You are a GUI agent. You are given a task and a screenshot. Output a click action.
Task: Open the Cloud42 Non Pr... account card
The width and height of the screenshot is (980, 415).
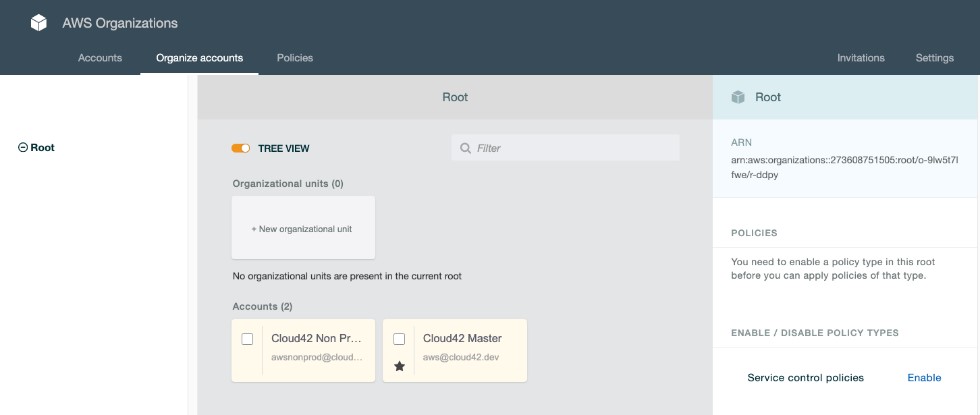coord(303,351)
